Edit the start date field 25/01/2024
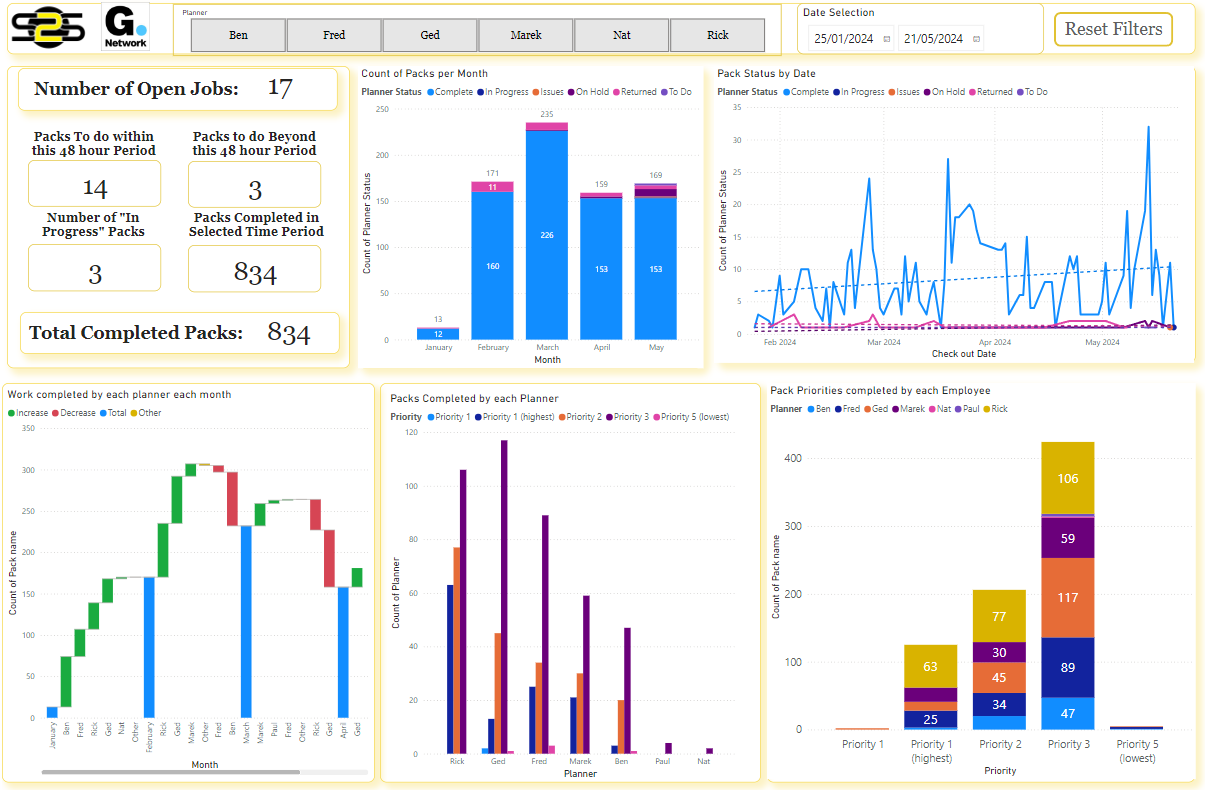The height and width of the screenshot is (790, 1205). tap(843, 39)
